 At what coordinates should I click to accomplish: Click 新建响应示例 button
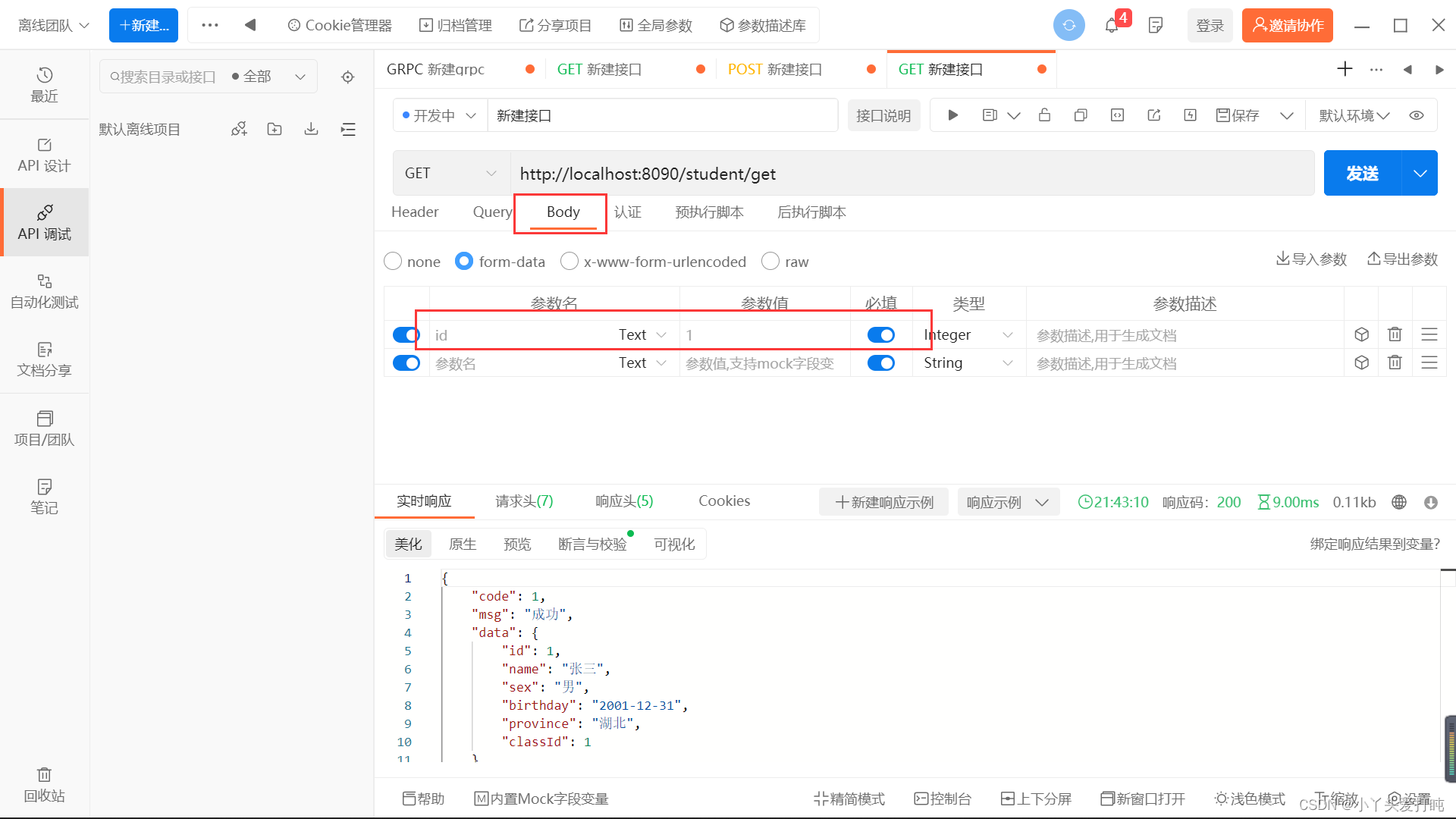[x=883, y=502]
